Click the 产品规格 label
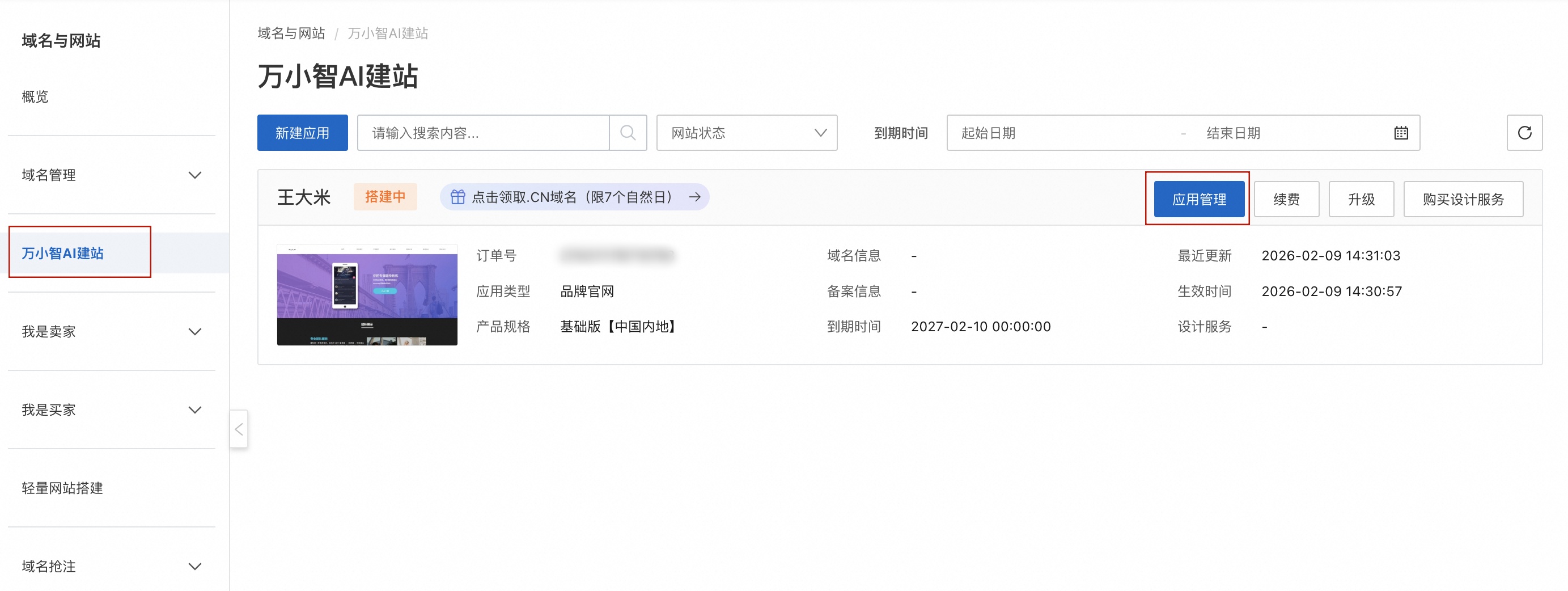The image size is (1568, 591). 503,327
